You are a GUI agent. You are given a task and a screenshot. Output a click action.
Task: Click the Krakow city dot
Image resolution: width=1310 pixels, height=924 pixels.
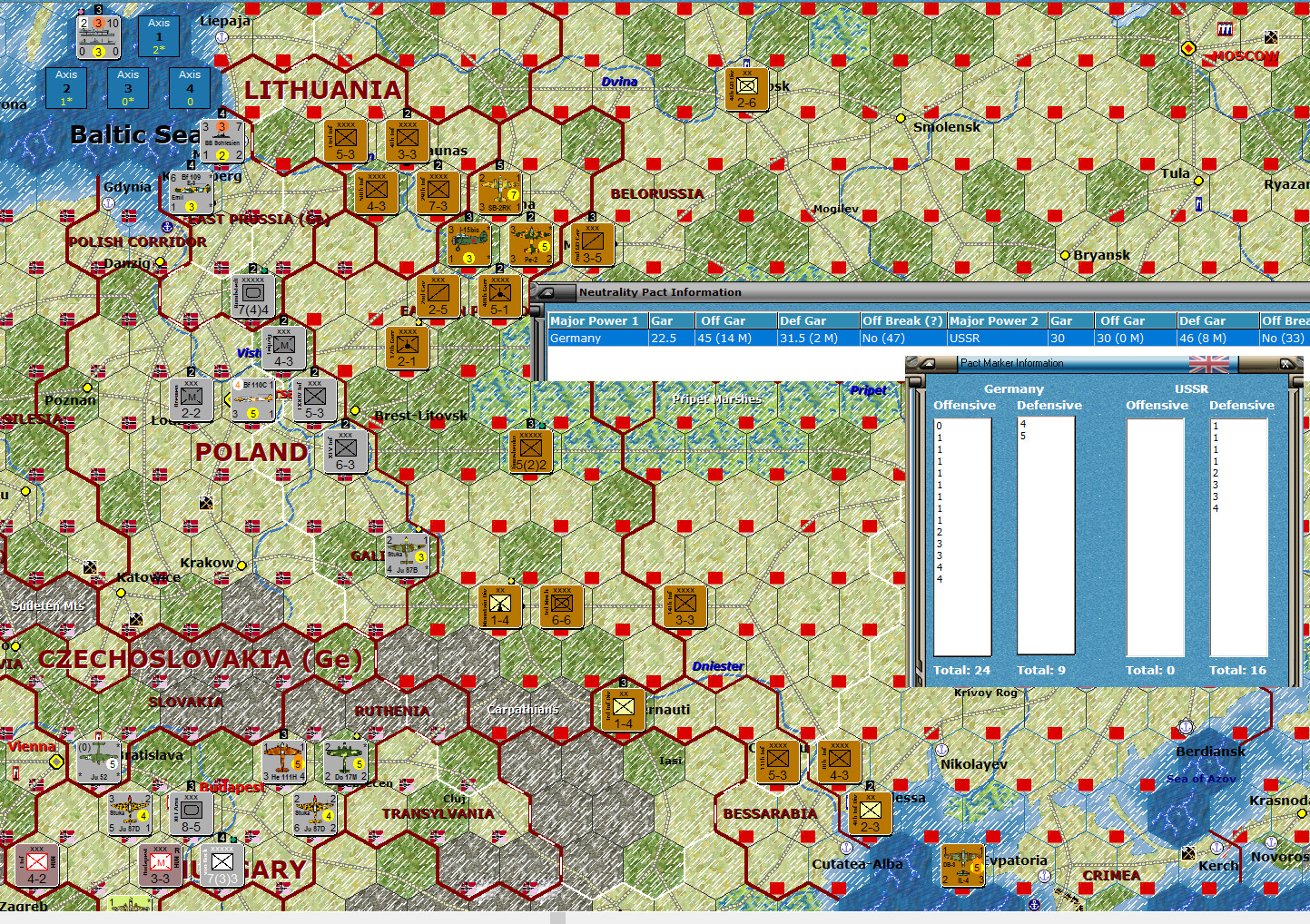[x=241, y=565]
